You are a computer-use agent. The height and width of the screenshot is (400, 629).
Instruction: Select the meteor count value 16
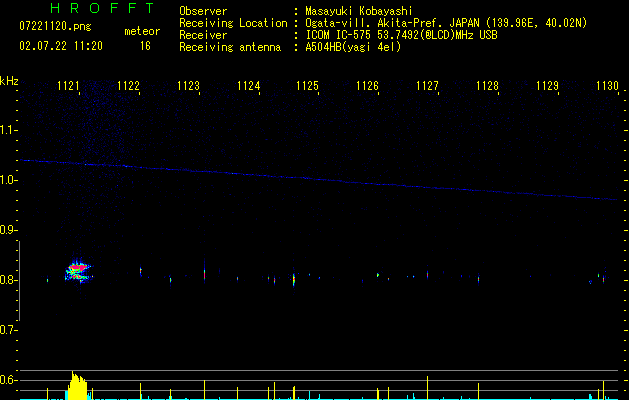145,46
